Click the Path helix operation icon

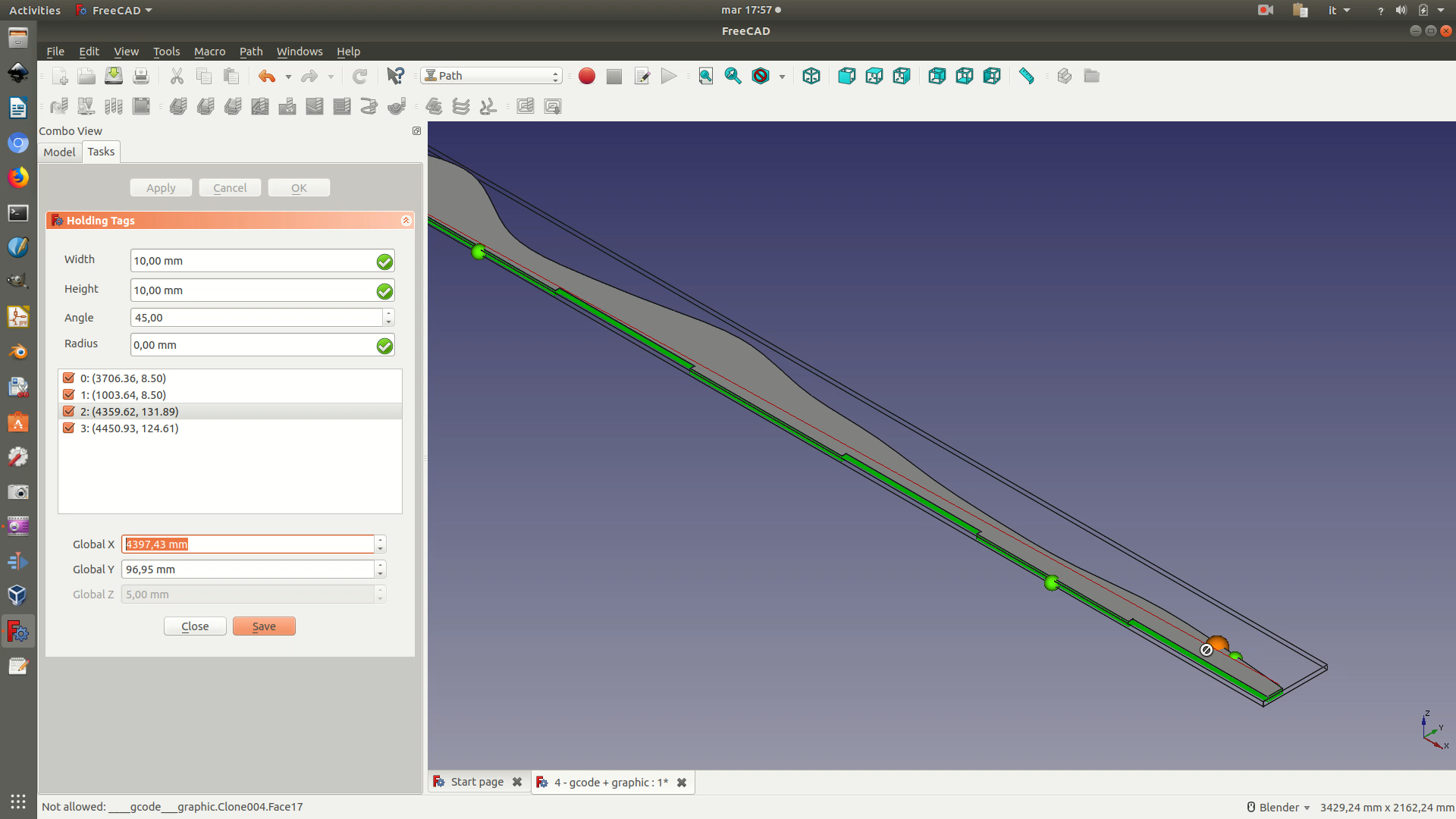pos(369,106)
